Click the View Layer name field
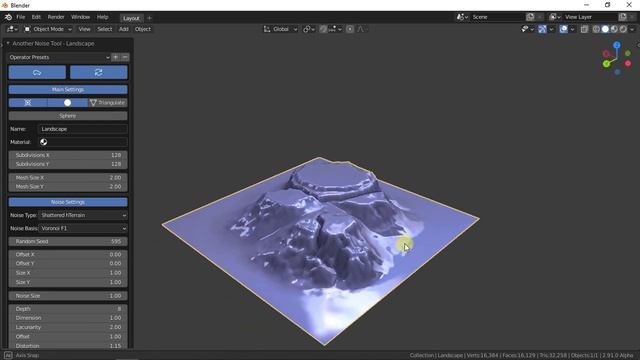 click(x=590, y=17)
